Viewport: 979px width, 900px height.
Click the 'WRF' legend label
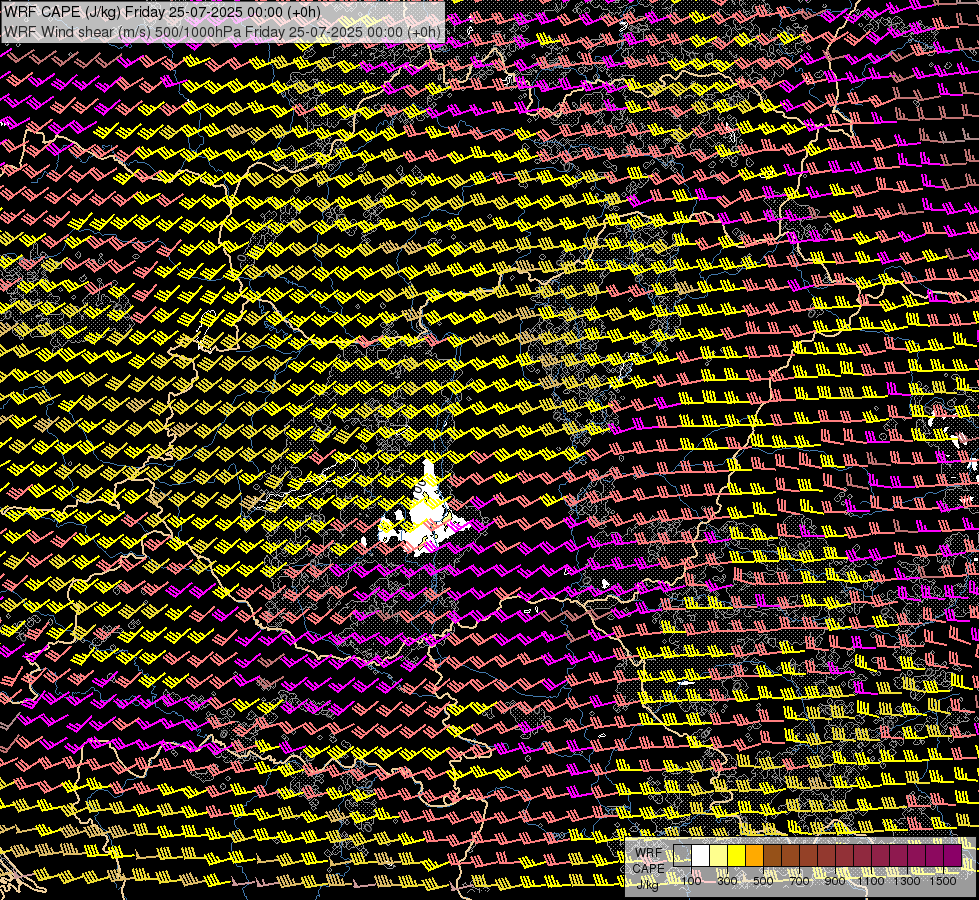(x=649, y=853)
